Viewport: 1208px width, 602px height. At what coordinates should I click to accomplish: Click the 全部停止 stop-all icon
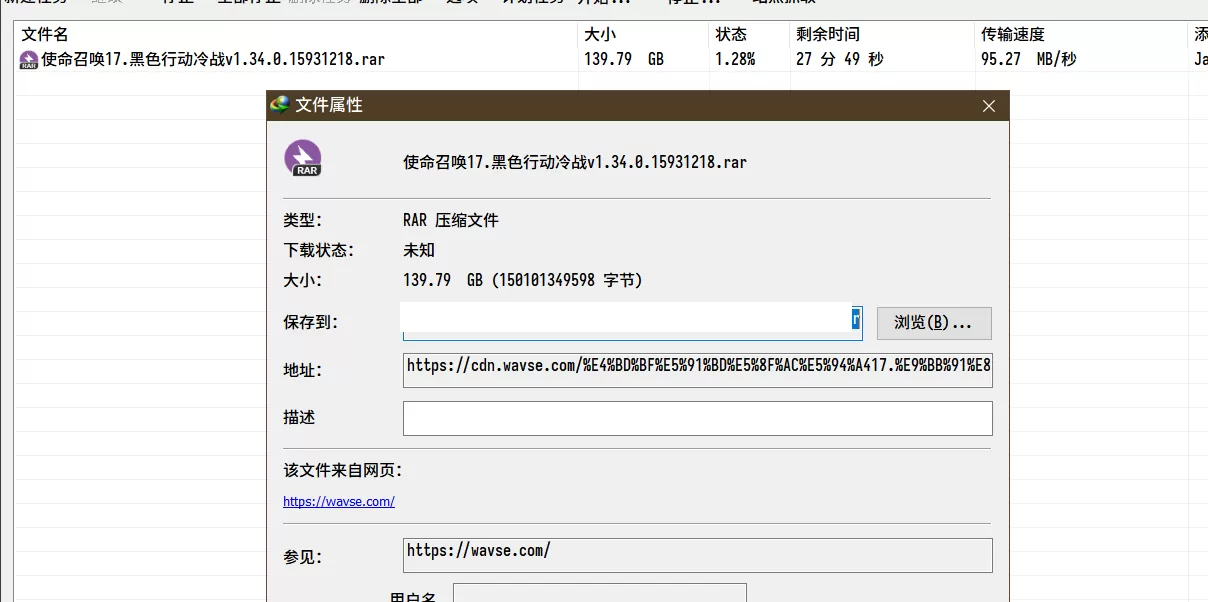tap(233, 4)
